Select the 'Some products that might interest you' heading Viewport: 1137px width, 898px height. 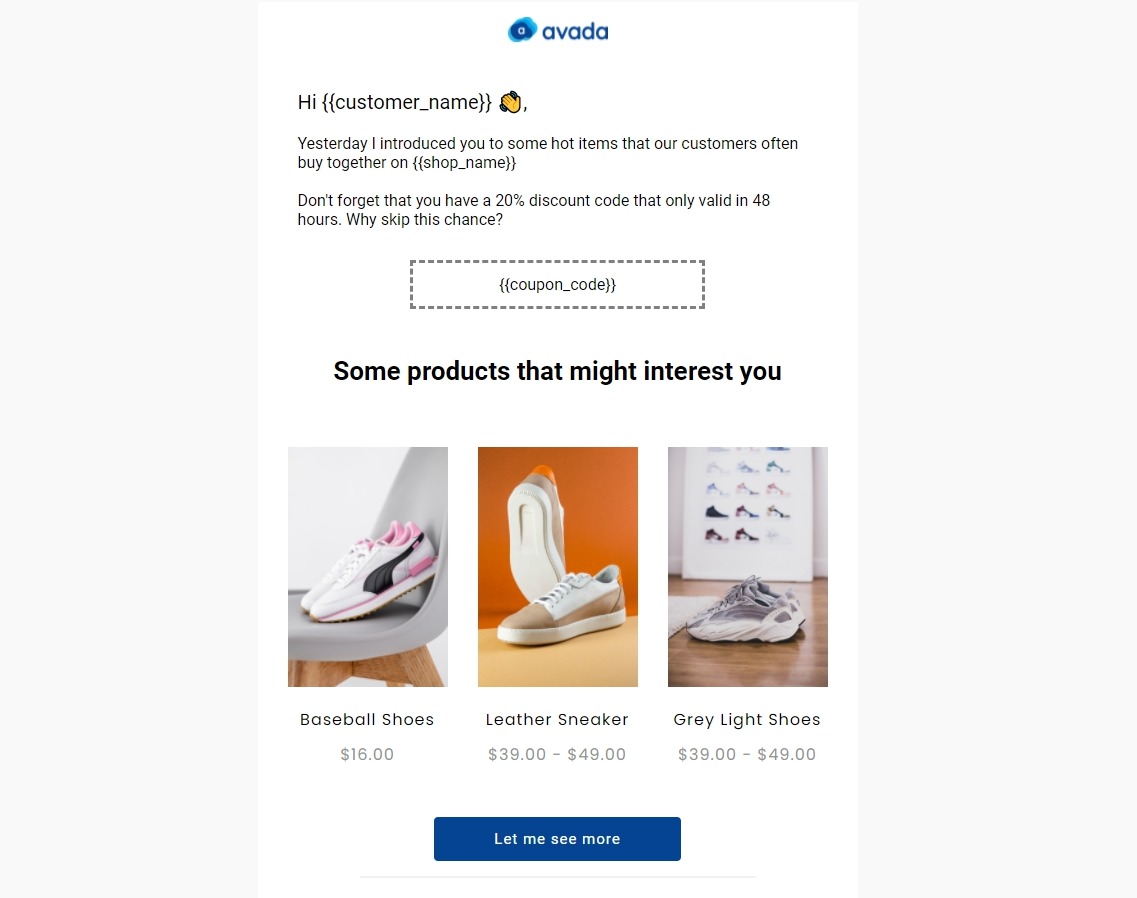(x=557, y=371)
